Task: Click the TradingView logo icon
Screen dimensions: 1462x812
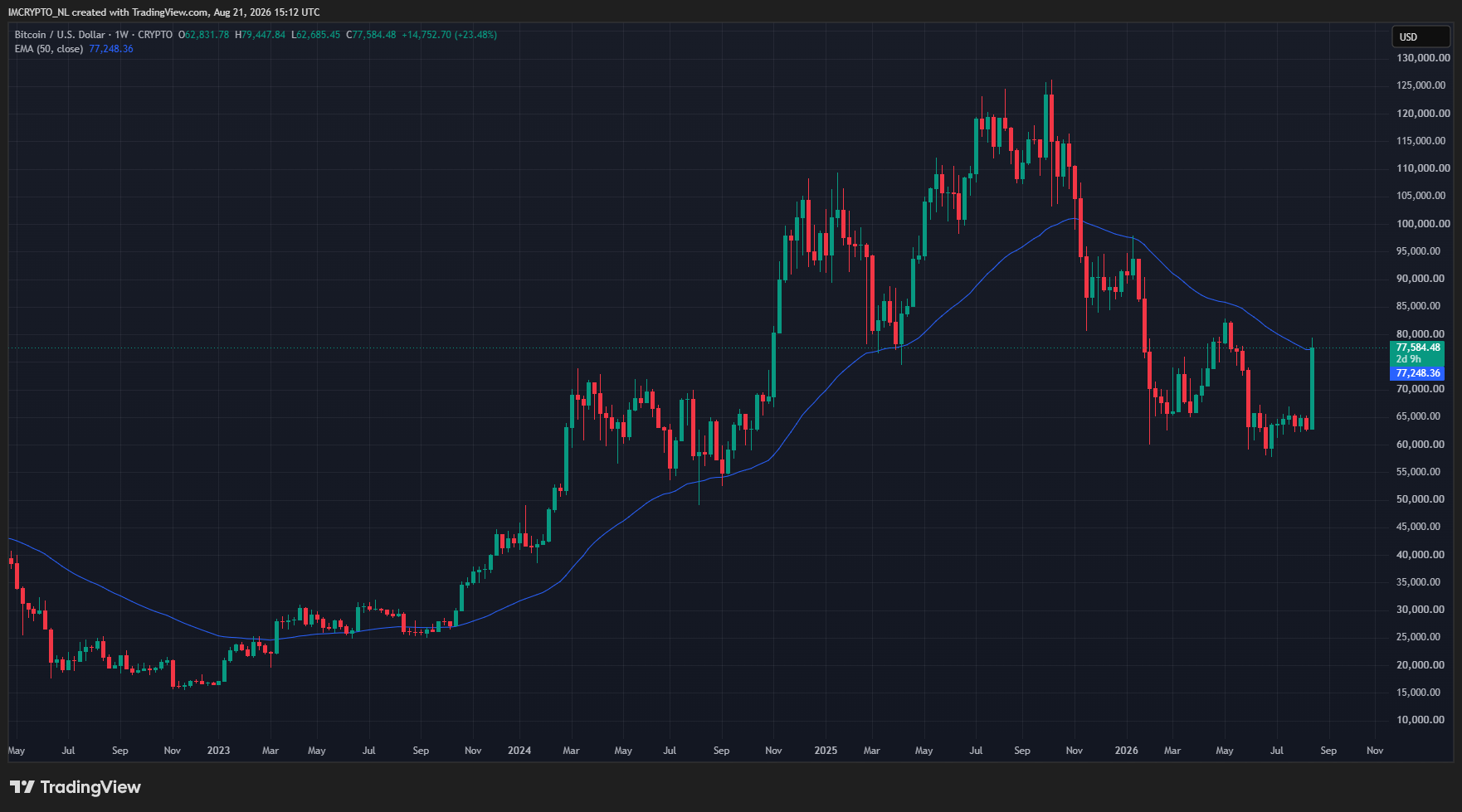Action: [x=22, y=787]
